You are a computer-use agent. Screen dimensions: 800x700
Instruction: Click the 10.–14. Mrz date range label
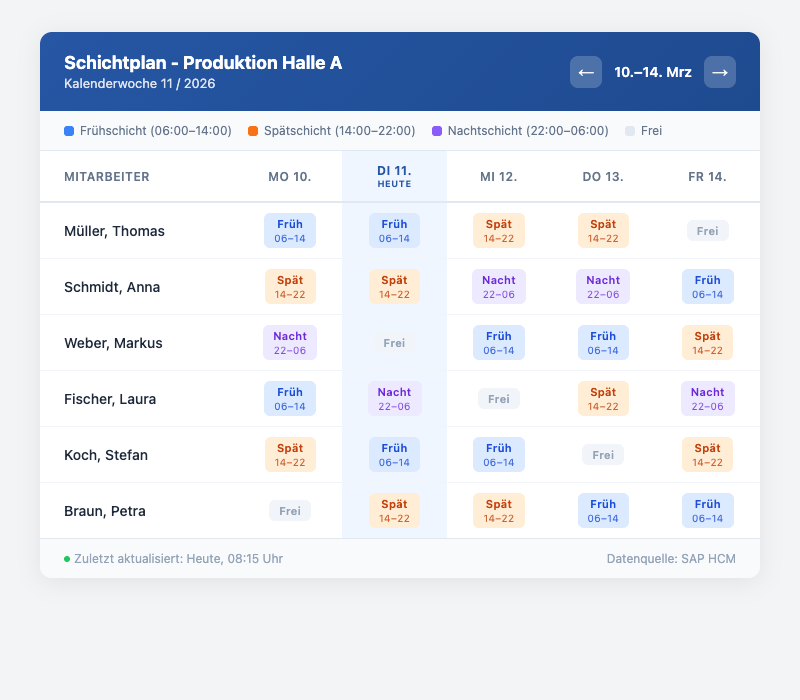coord(653,72)
